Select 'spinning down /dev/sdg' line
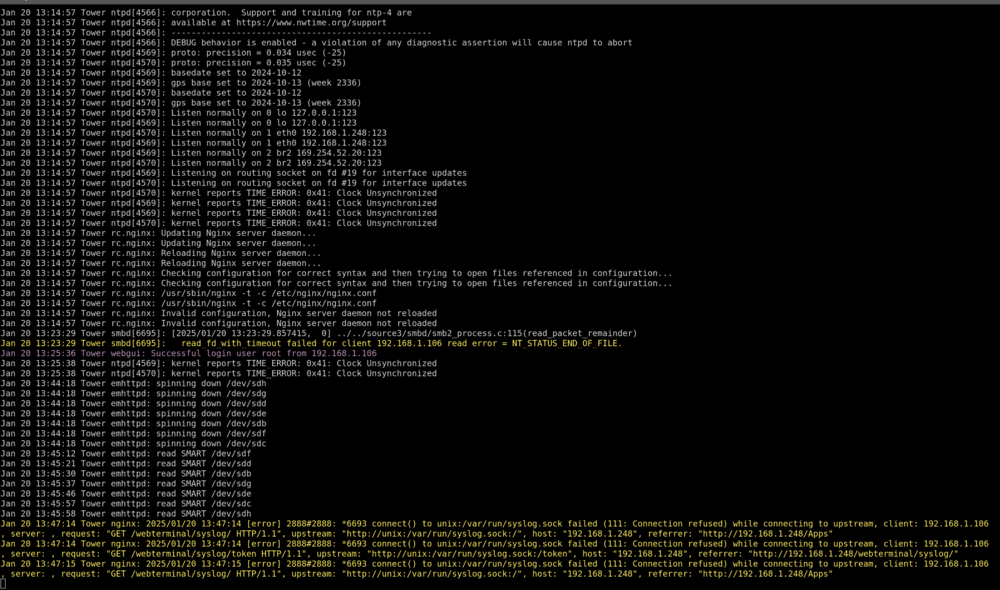Image resolution: width=1000 pixels, height=590 pixels. [x=133, y=394]
